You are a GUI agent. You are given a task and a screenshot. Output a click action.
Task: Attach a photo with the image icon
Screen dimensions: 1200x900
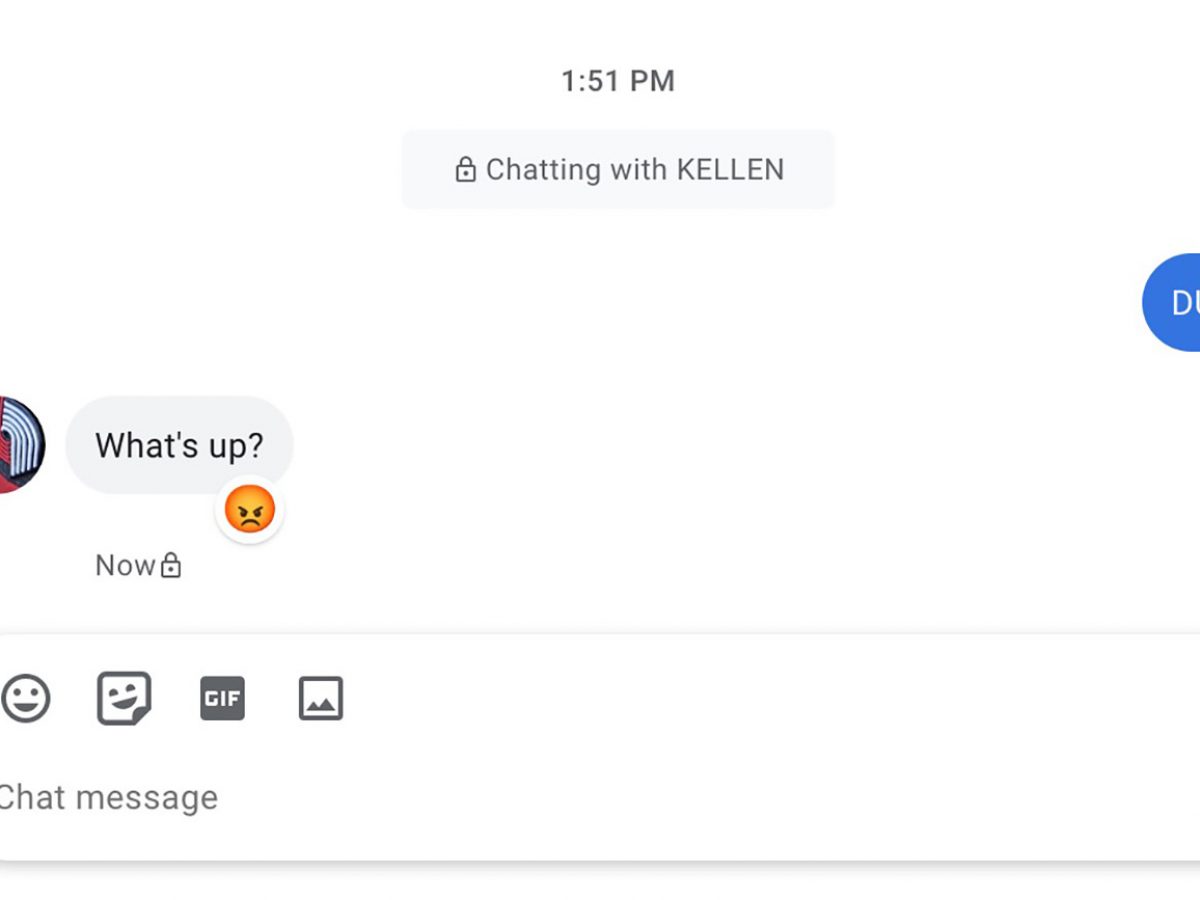coord(321,699)
